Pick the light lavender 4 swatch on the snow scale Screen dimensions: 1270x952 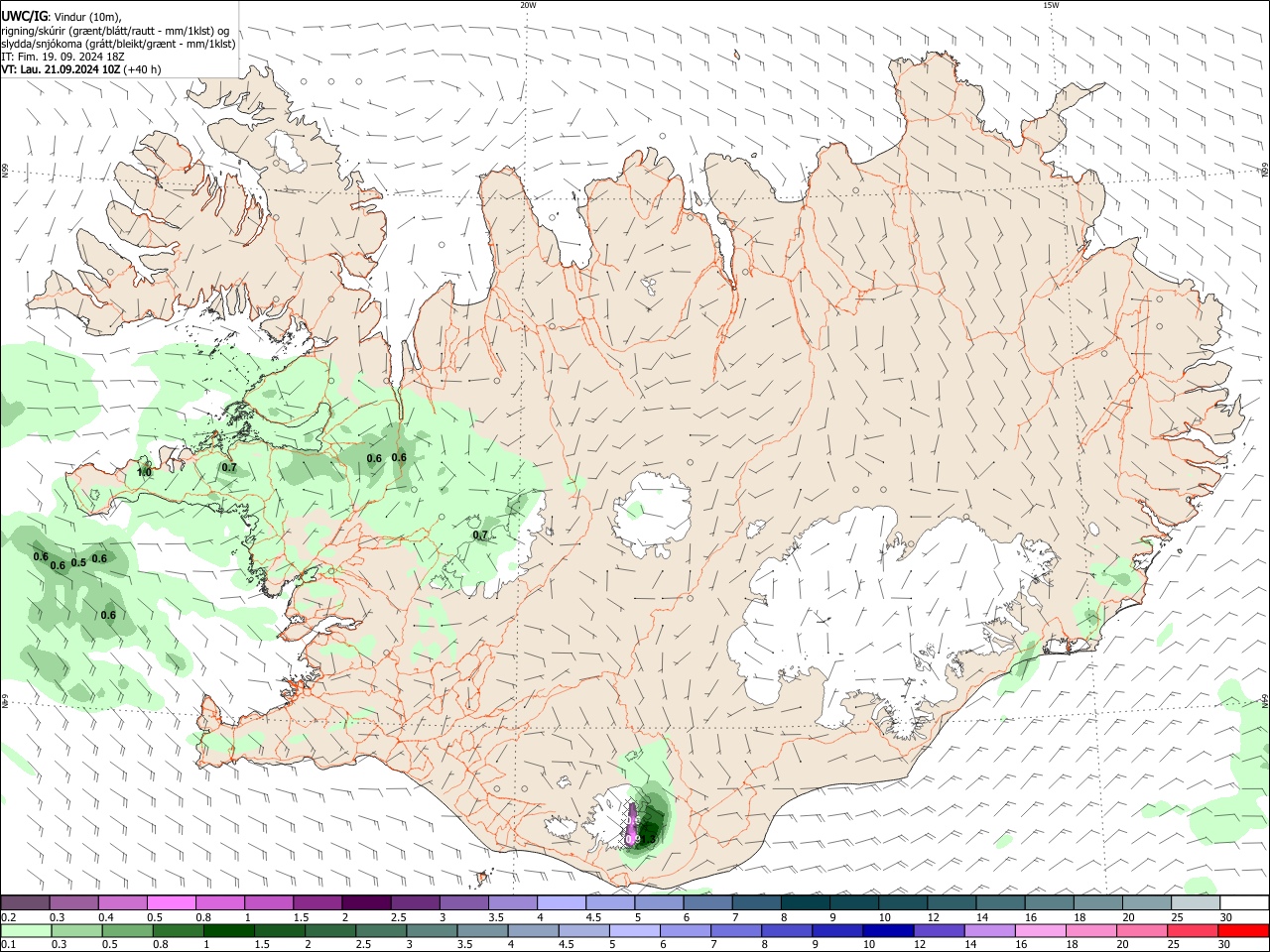click(561, 902)
